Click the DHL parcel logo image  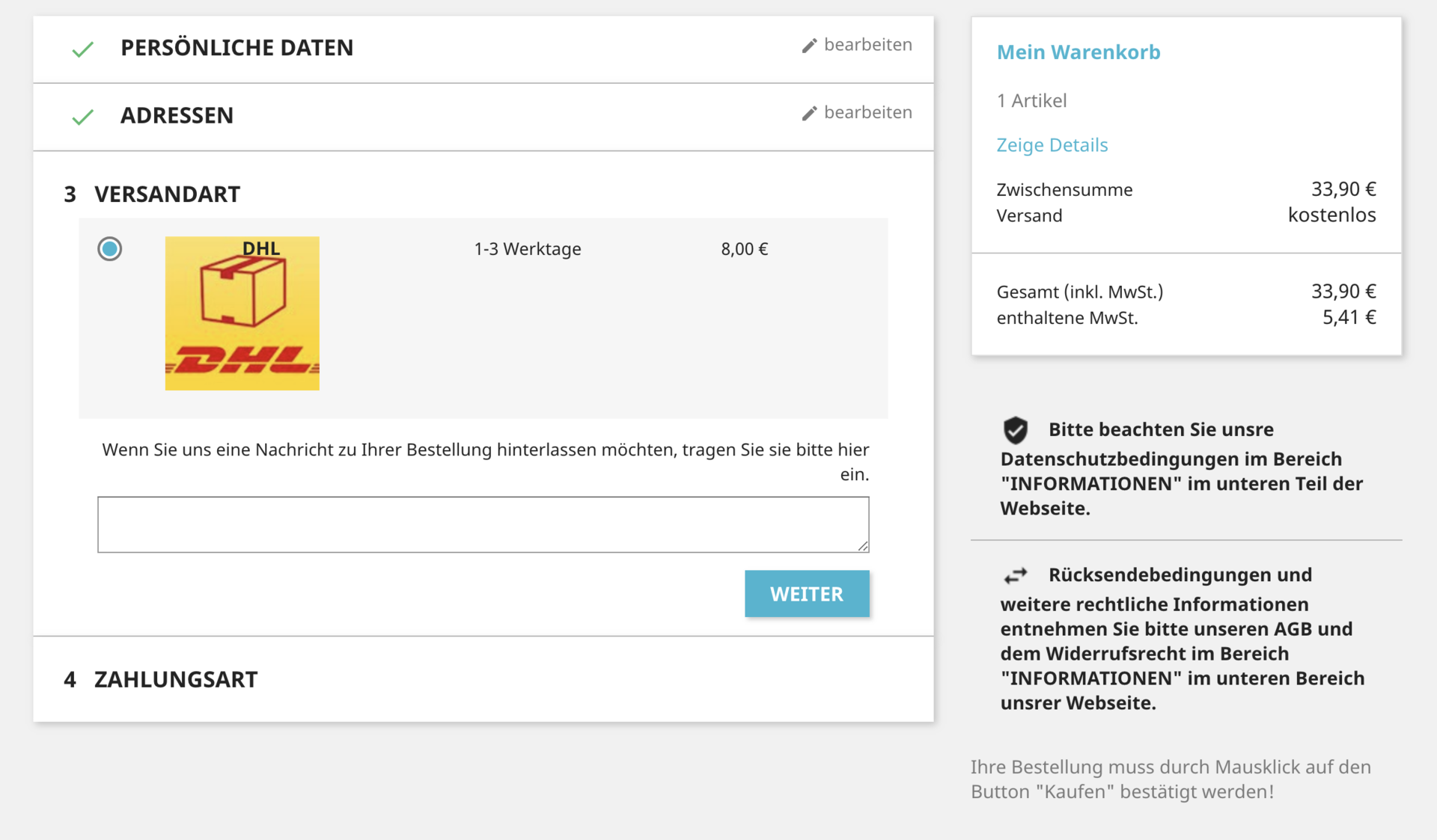(x=242, y=313)
